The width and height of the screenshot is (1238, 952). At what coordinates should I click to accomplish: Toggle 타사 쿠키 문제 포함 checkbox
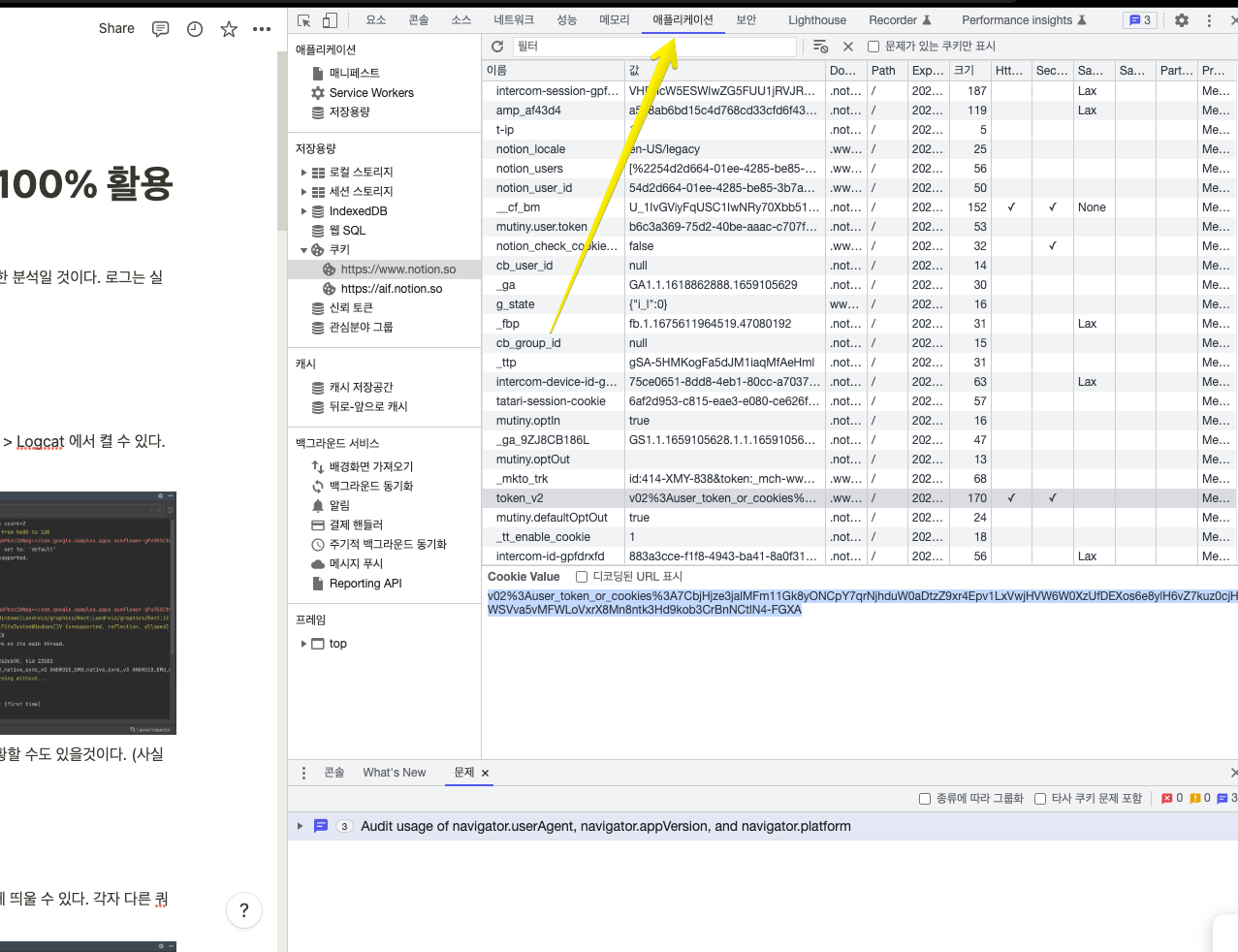[1040, 799]
